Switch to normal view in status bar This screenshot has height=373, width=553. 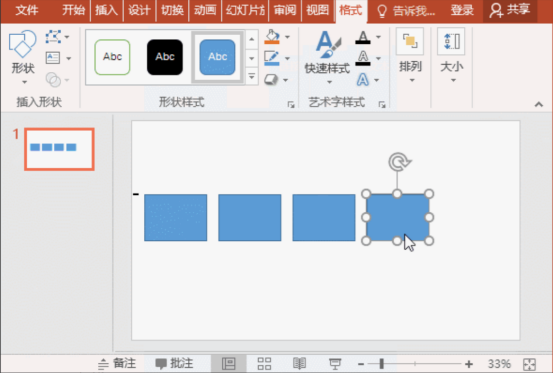229,363
